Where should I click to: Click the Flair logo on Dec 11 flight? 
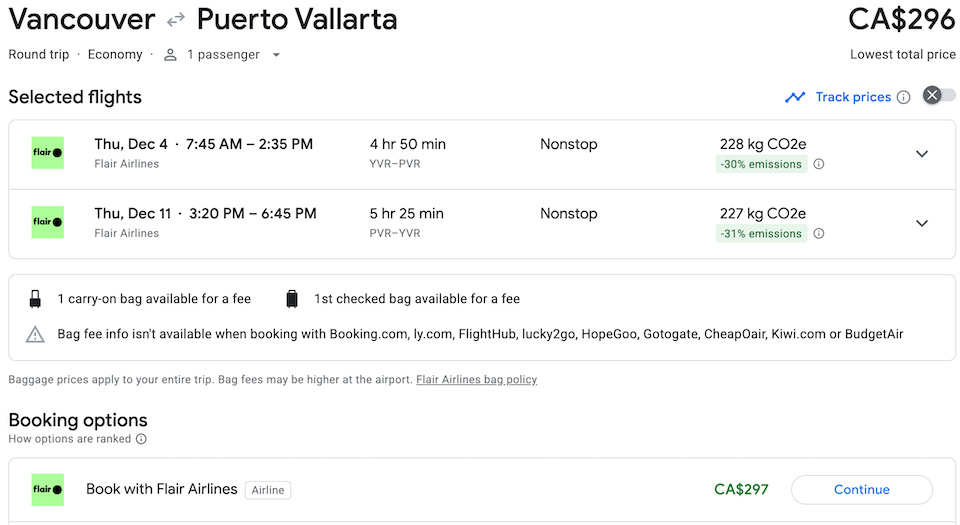coord(47,222)
